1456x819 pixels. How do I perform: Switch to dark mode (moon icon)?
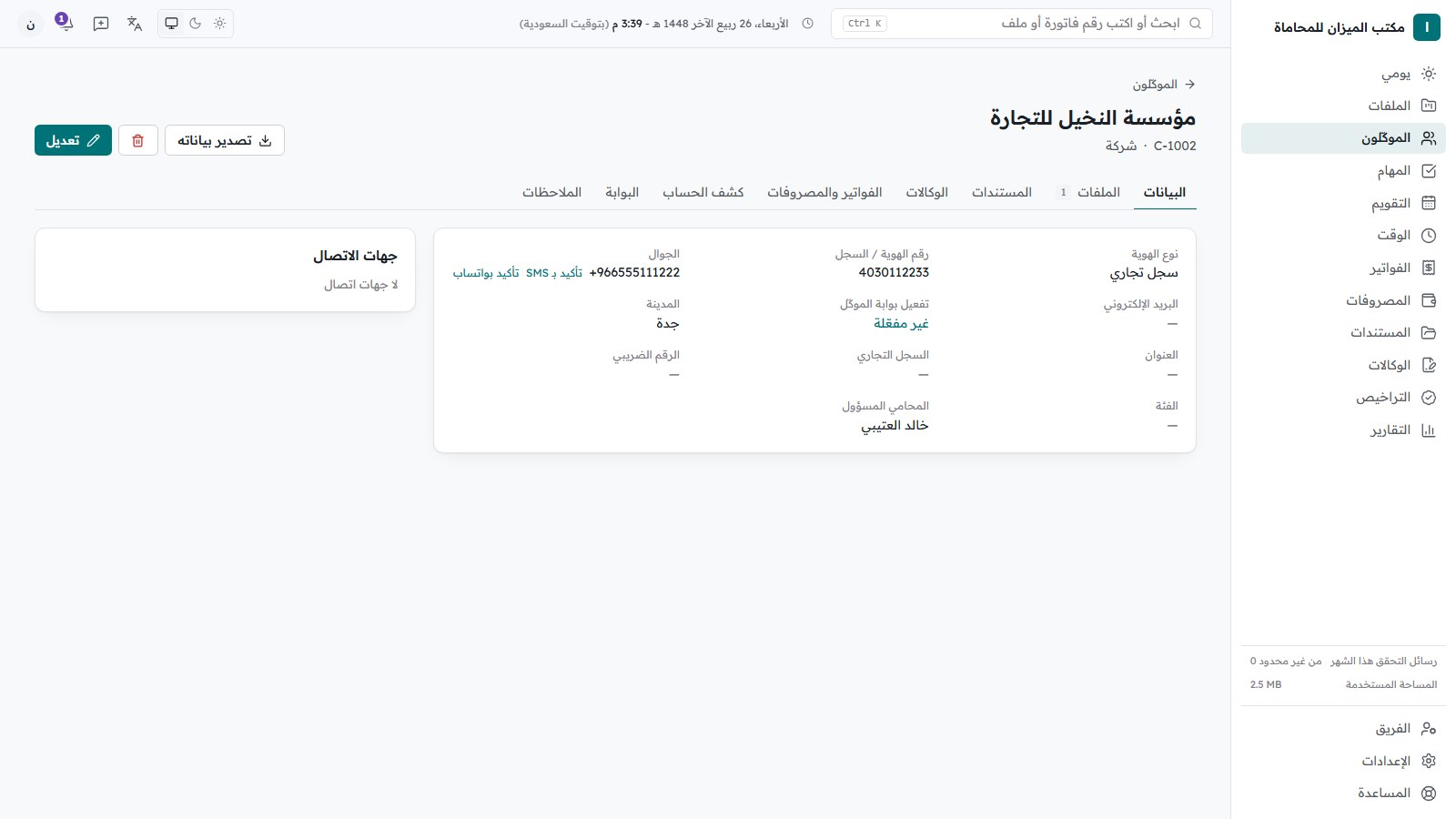(196, 24)
